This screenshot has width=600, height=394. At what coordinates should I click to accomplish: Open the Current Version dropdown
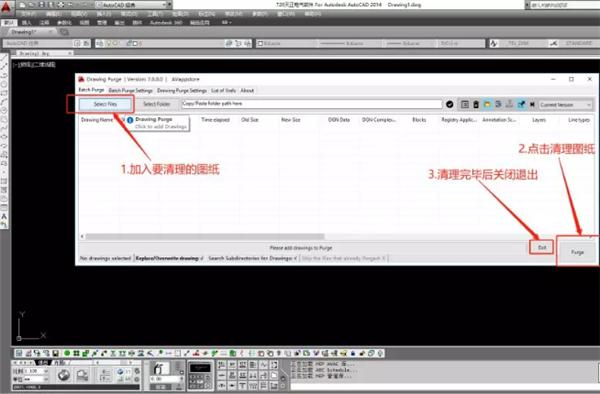pyautogui.click(x=566, y=104)
